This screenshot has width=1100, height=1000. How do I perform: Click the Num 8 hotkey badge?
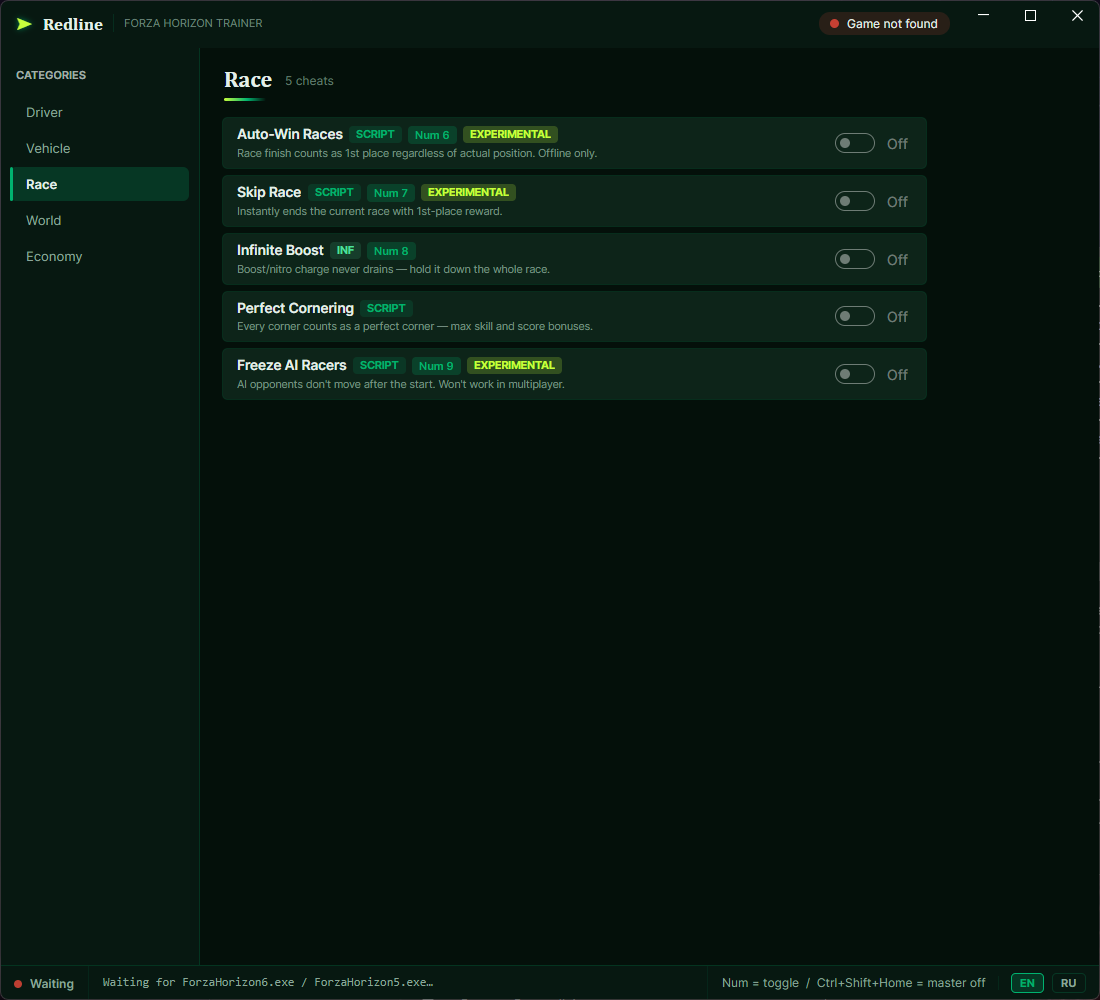click(x=391, y=251)
